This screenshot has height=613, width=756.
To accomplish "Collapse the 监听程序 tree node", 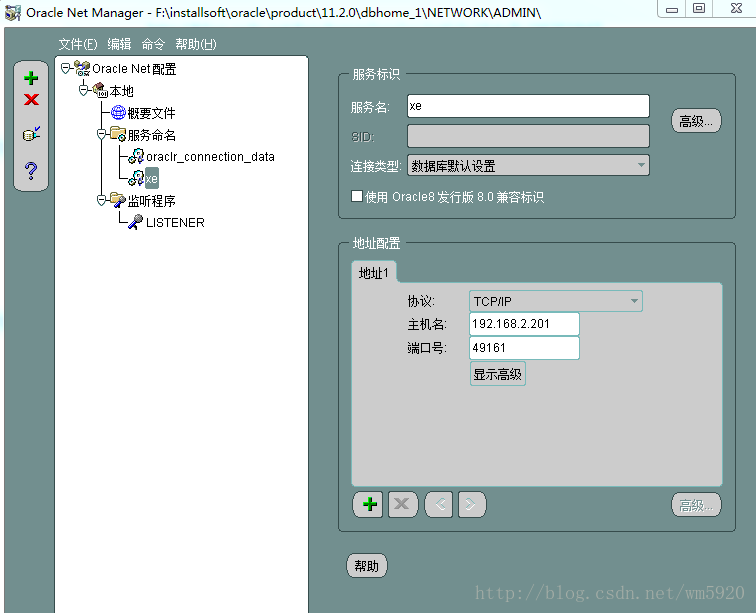I will [x=101, y=200].
